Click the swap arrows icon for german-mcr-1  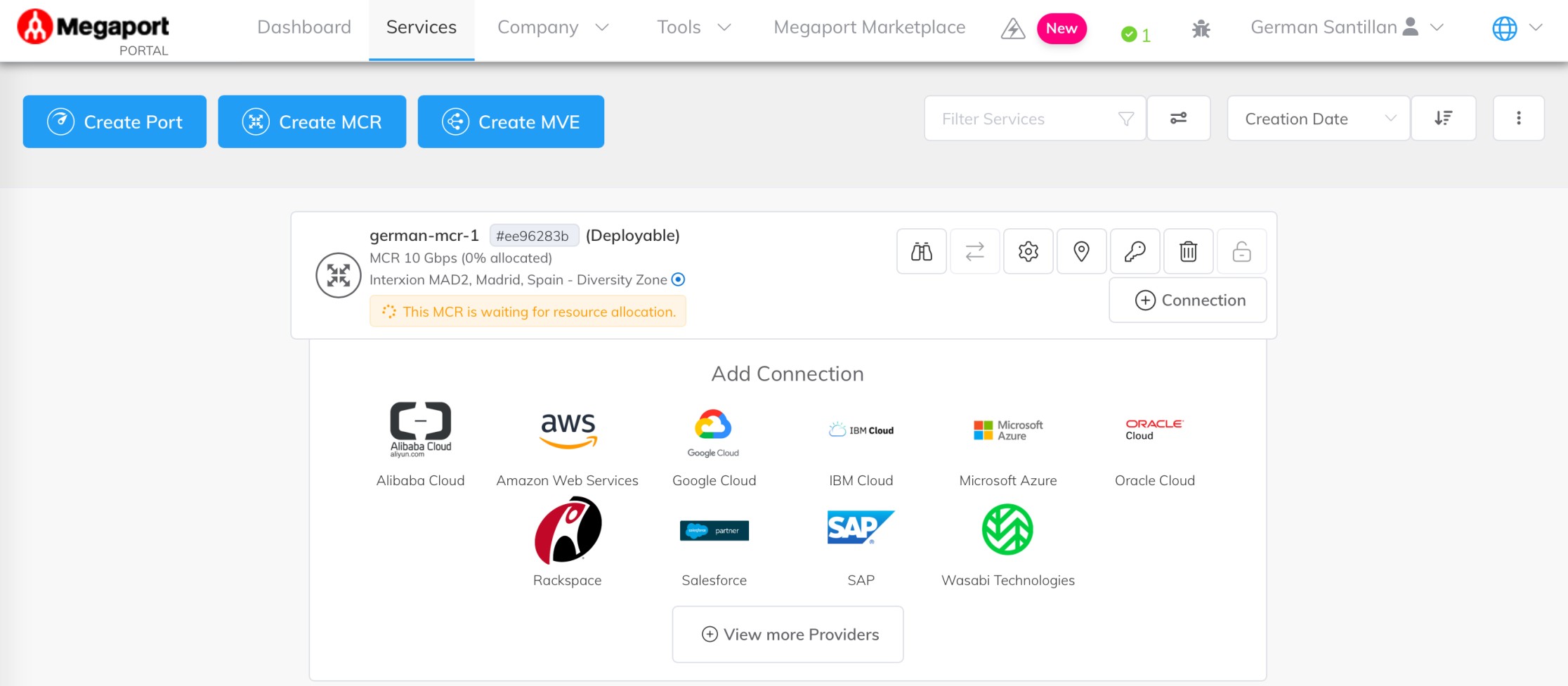[975, 251]
